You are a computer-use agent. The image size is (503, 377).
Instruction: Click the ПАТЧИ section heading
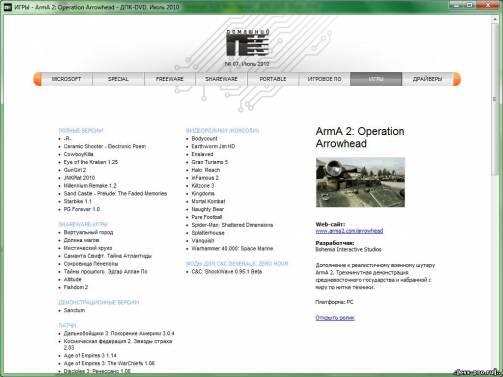click(67, 325)
